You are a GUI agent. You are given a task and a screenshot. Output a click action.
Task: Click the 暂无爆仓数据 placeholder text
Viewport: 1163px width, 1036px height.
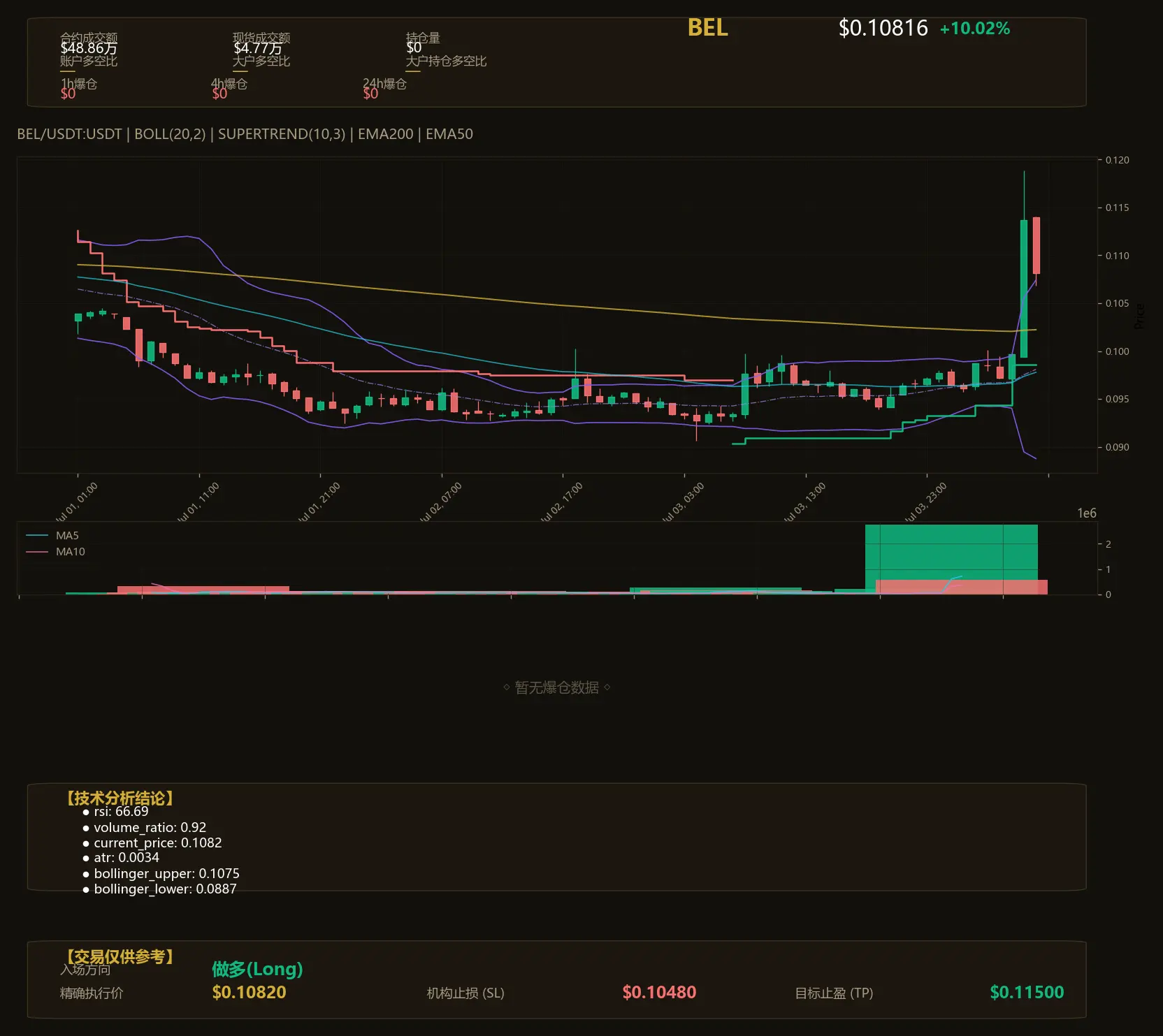[556, 687]
